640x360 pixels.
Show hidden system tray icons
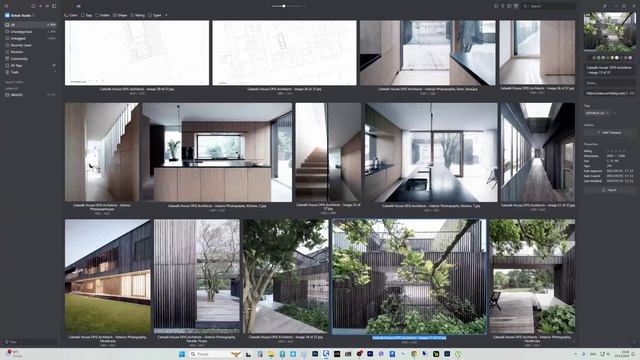pos(576,354)
